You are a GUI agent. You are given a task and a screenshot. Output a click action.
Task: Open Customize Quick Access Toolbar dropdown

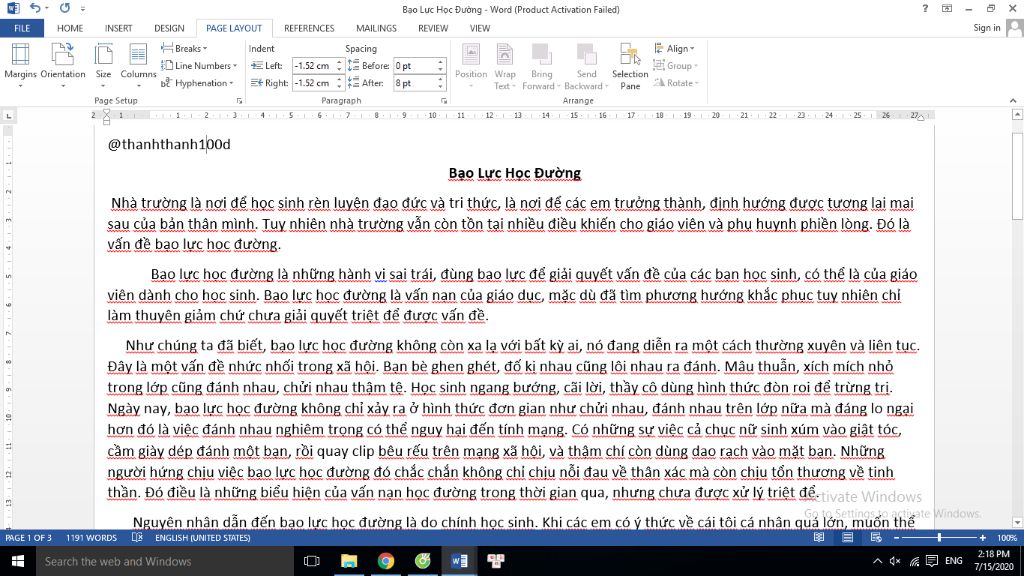click(83, 9)
